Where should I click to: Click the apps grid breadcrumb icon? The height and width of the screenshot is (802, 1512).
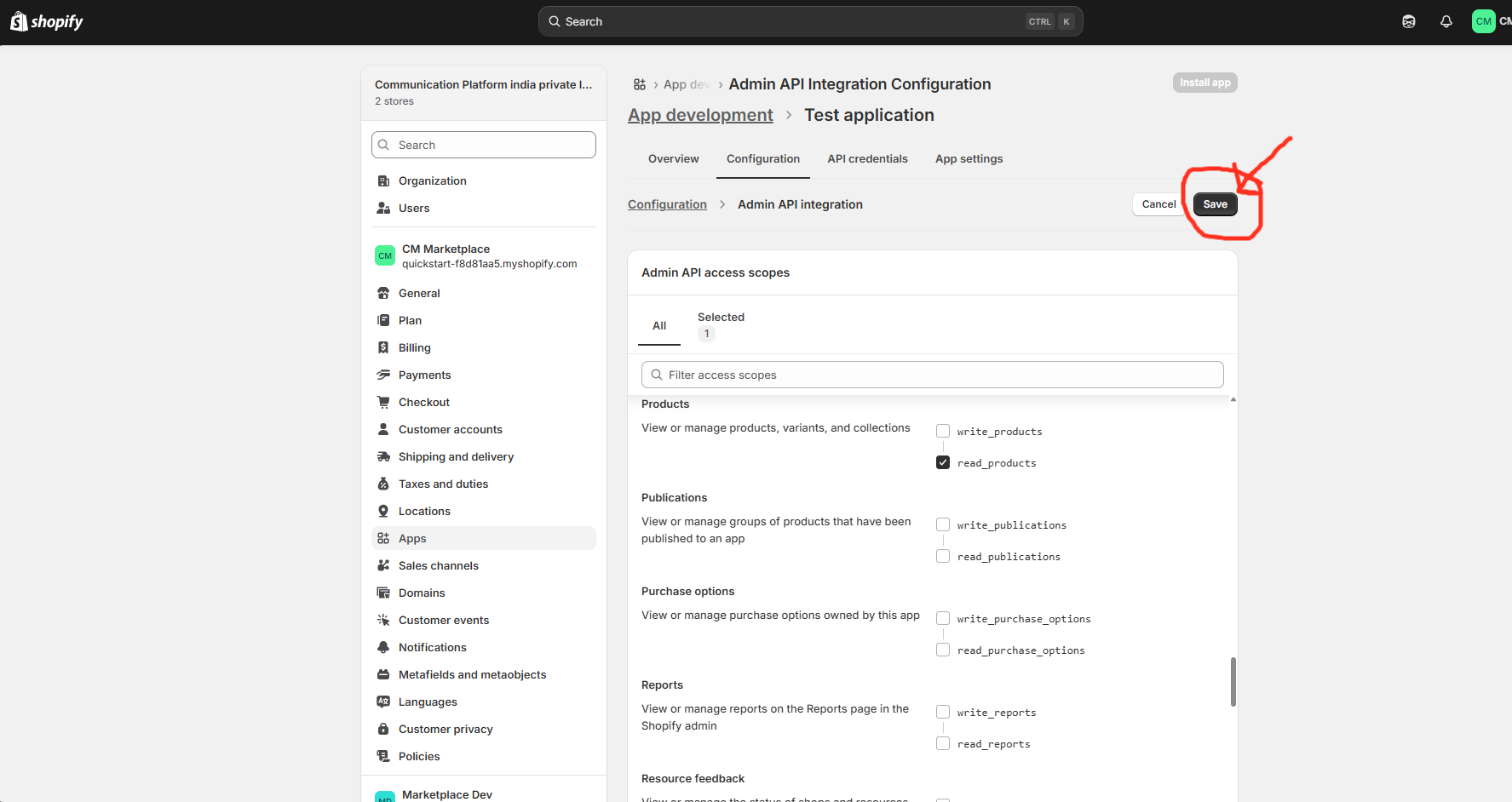point(640,84)
